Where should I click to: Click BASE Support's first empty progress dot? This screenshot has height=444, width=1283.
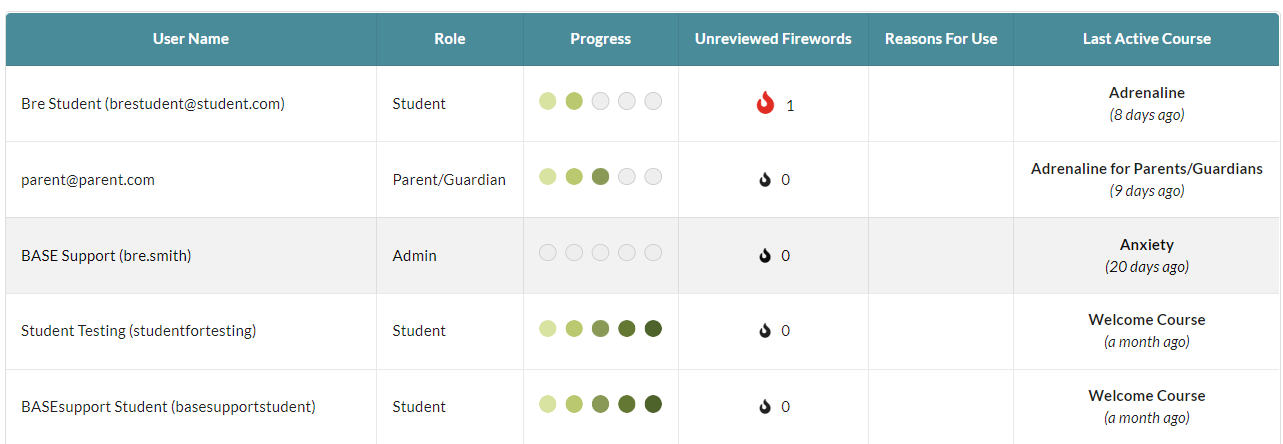pyautogui.click(x=547, y=253)
